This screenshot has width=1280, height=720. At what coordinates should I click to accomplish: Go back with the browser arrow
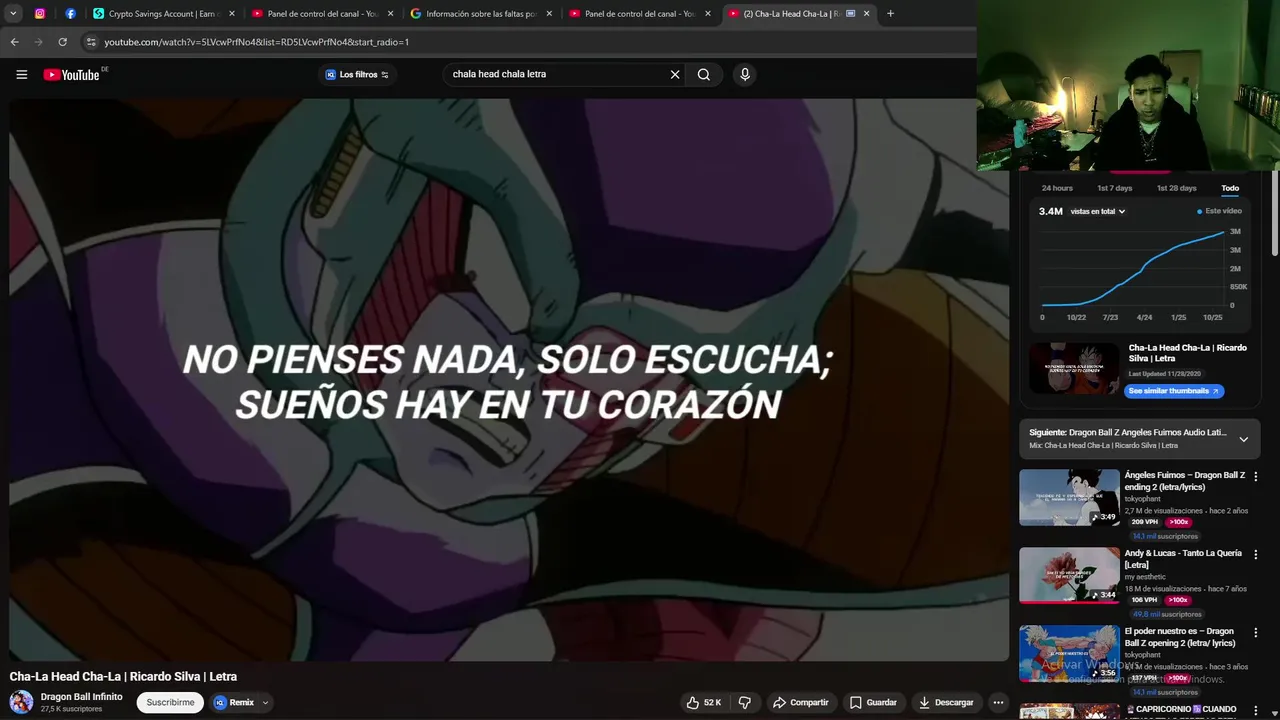[14, 42]
